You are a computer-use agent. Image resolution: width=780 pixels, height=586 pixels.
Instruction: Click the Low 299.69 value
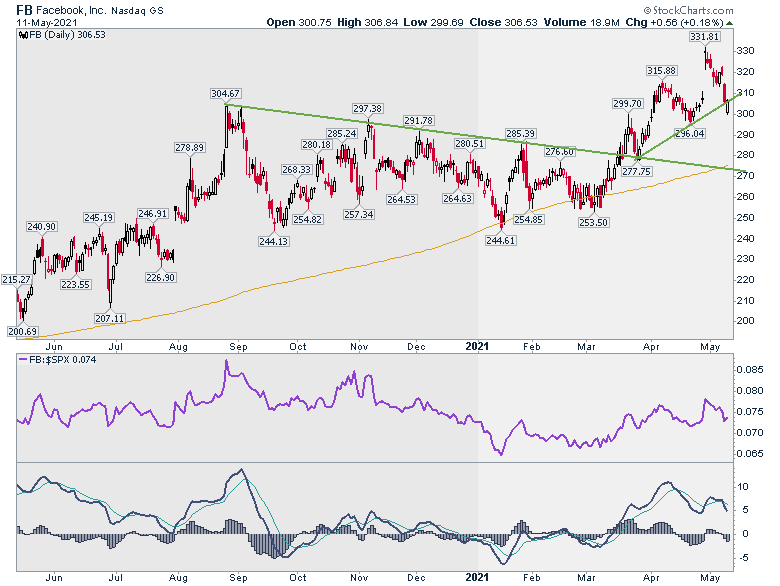click(x=433, y=22)
